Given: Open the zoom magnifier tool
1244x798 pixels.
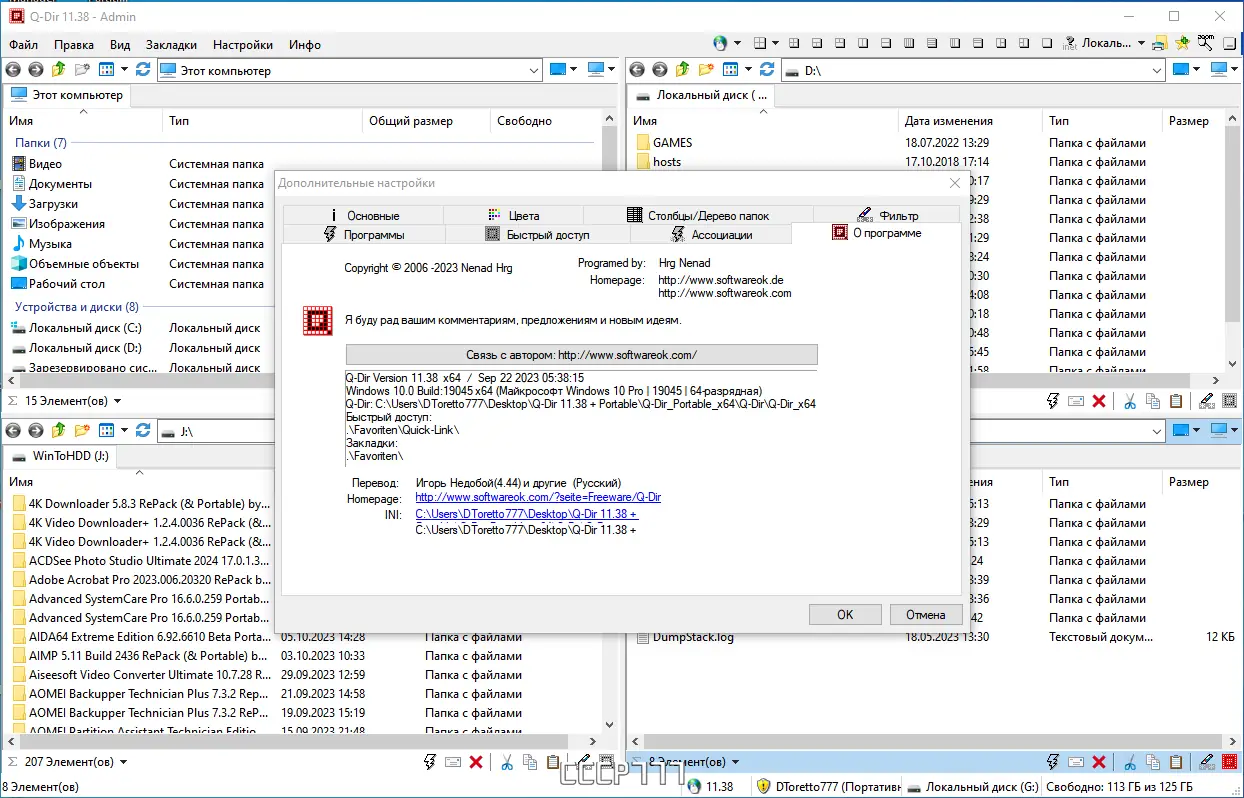Looking at the screenshot, I should (x=1206, y=43).
